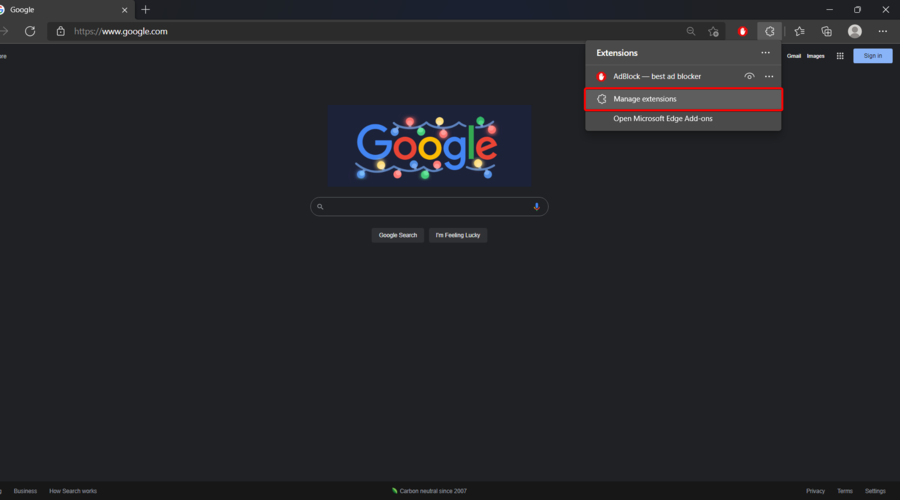Click the voice search microphone icon
900x500 pixels.
[x=537, y=207]
